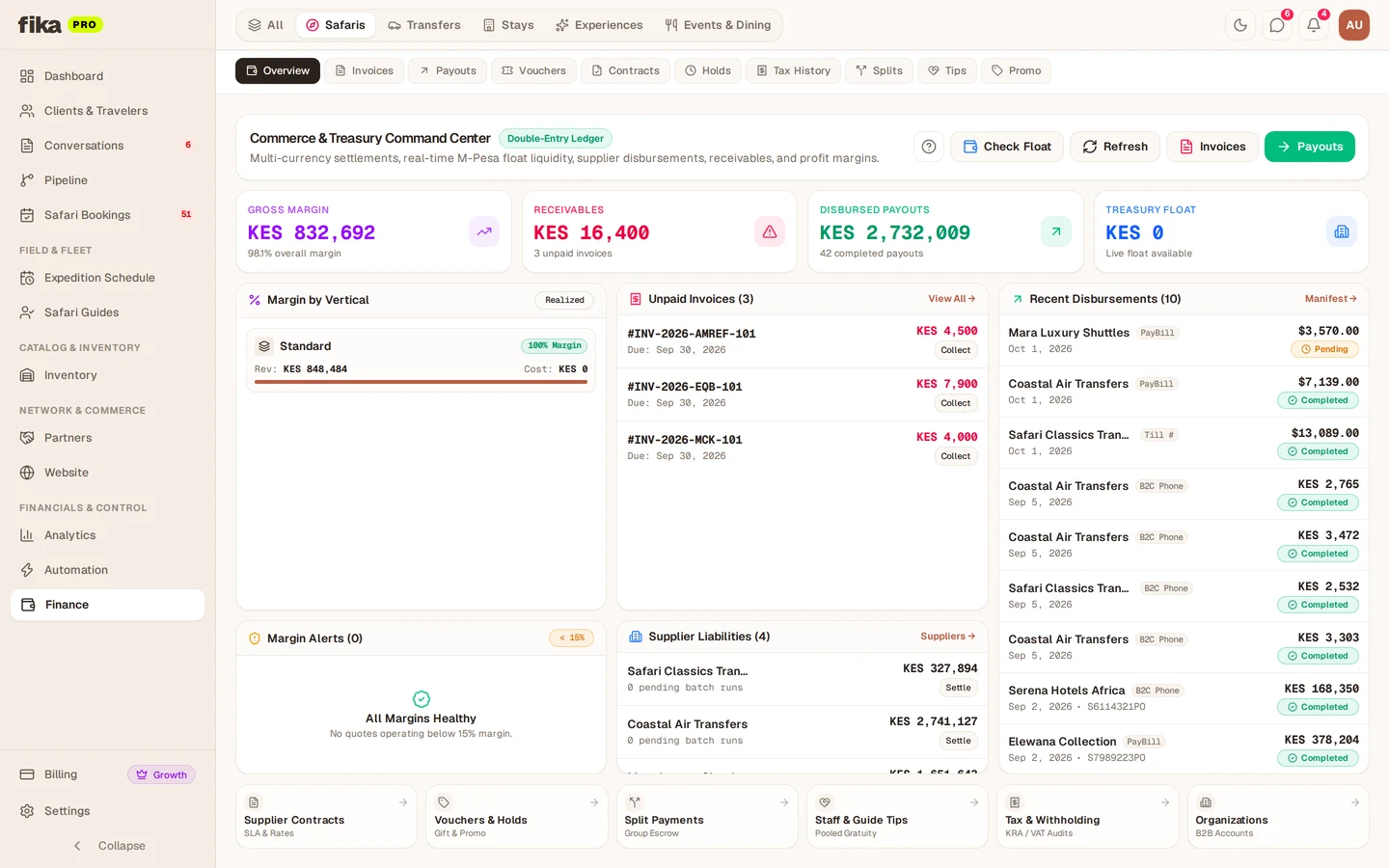Click treasury float bank icon

point(1342,231)
